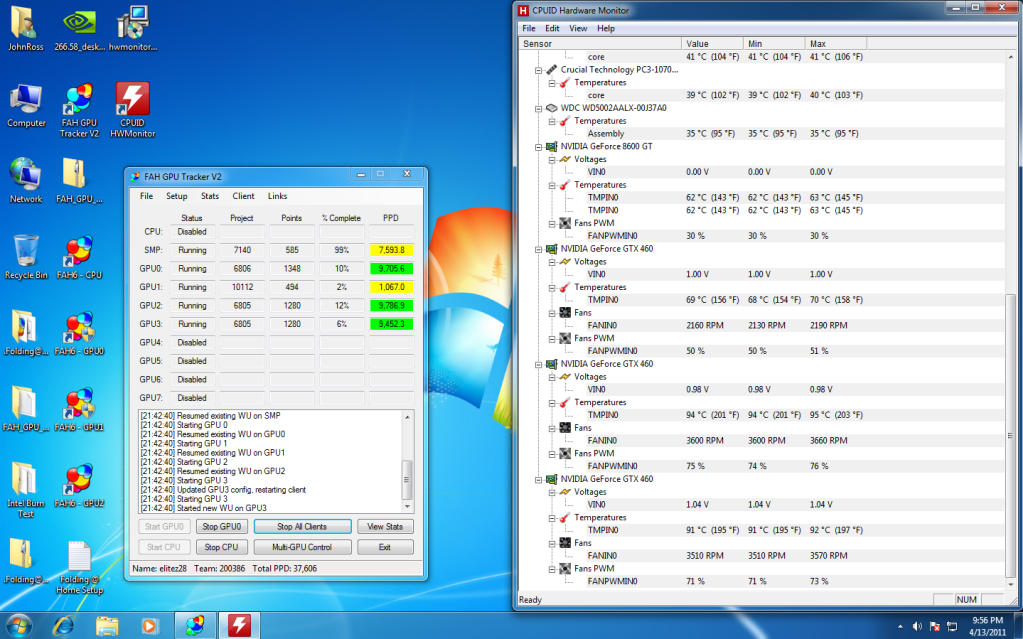The height and width of the screenshot is (639, 1023).
Task: Collapse Temperatures under GeForce 8600 GT
Action: click(551, 185)
